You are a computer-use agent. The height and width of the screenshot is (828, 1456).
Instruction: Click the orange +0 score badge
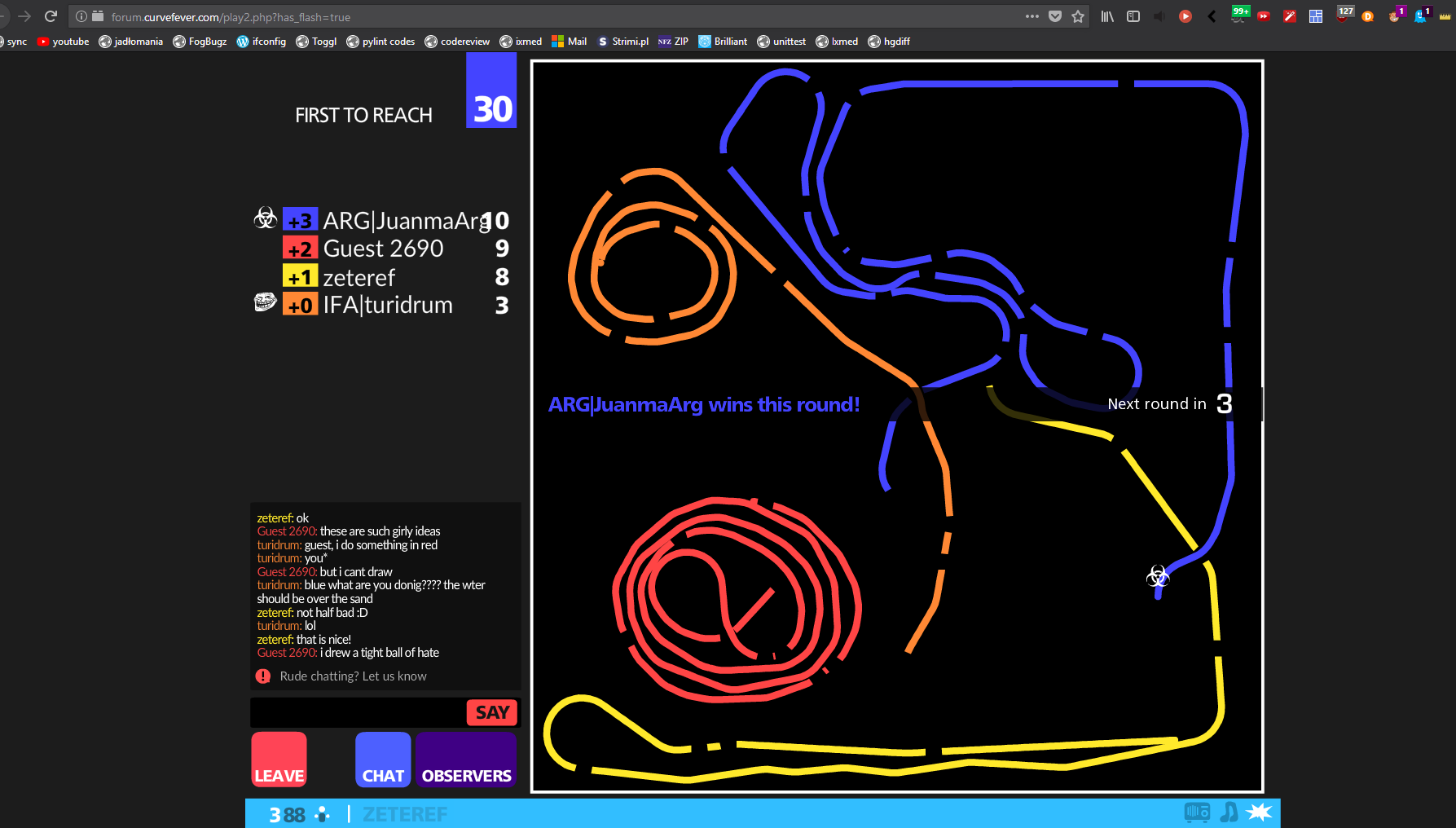300,305
